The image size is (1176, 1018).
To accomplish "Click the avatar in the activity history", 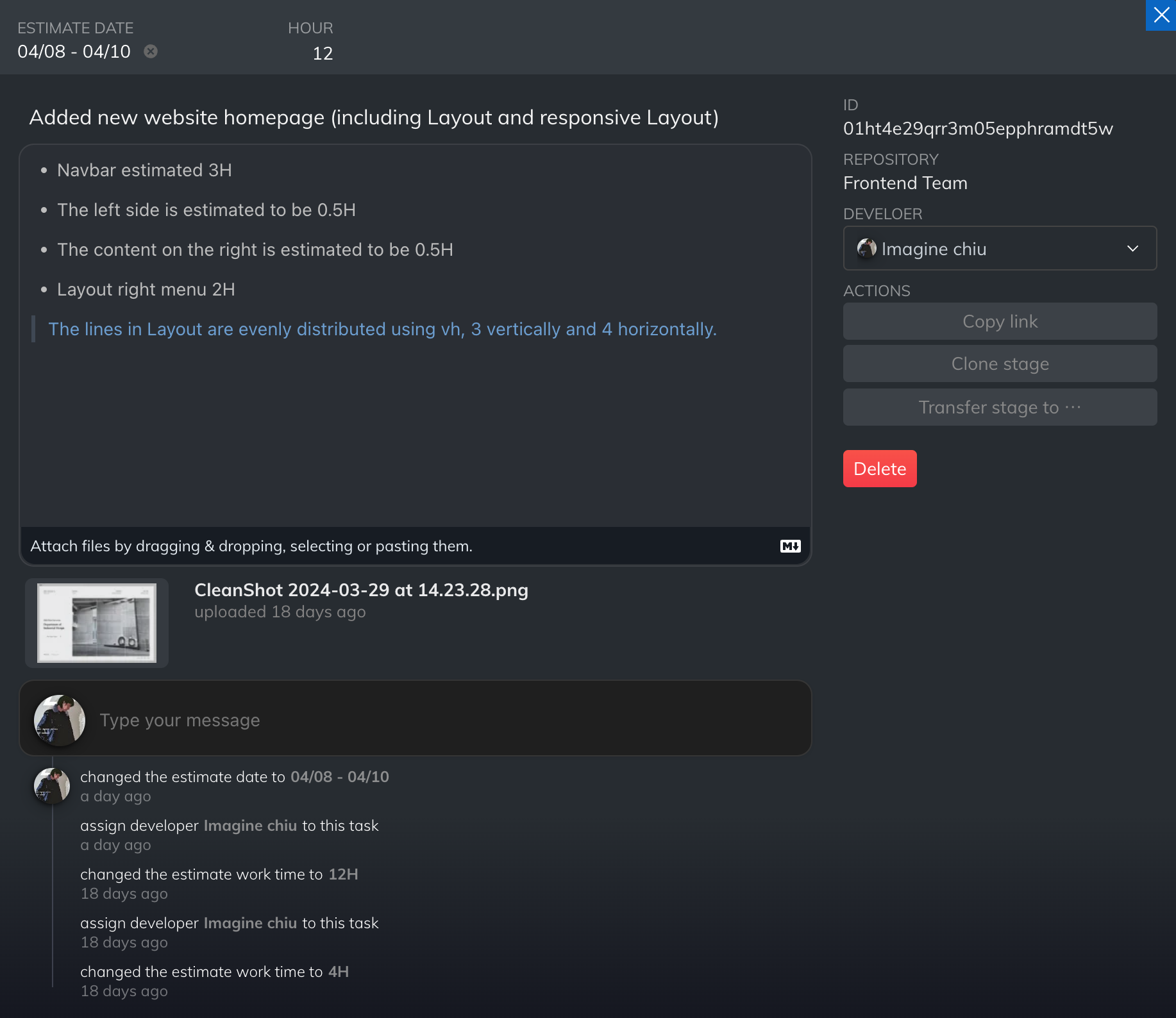I will click(x=52, y=785).
